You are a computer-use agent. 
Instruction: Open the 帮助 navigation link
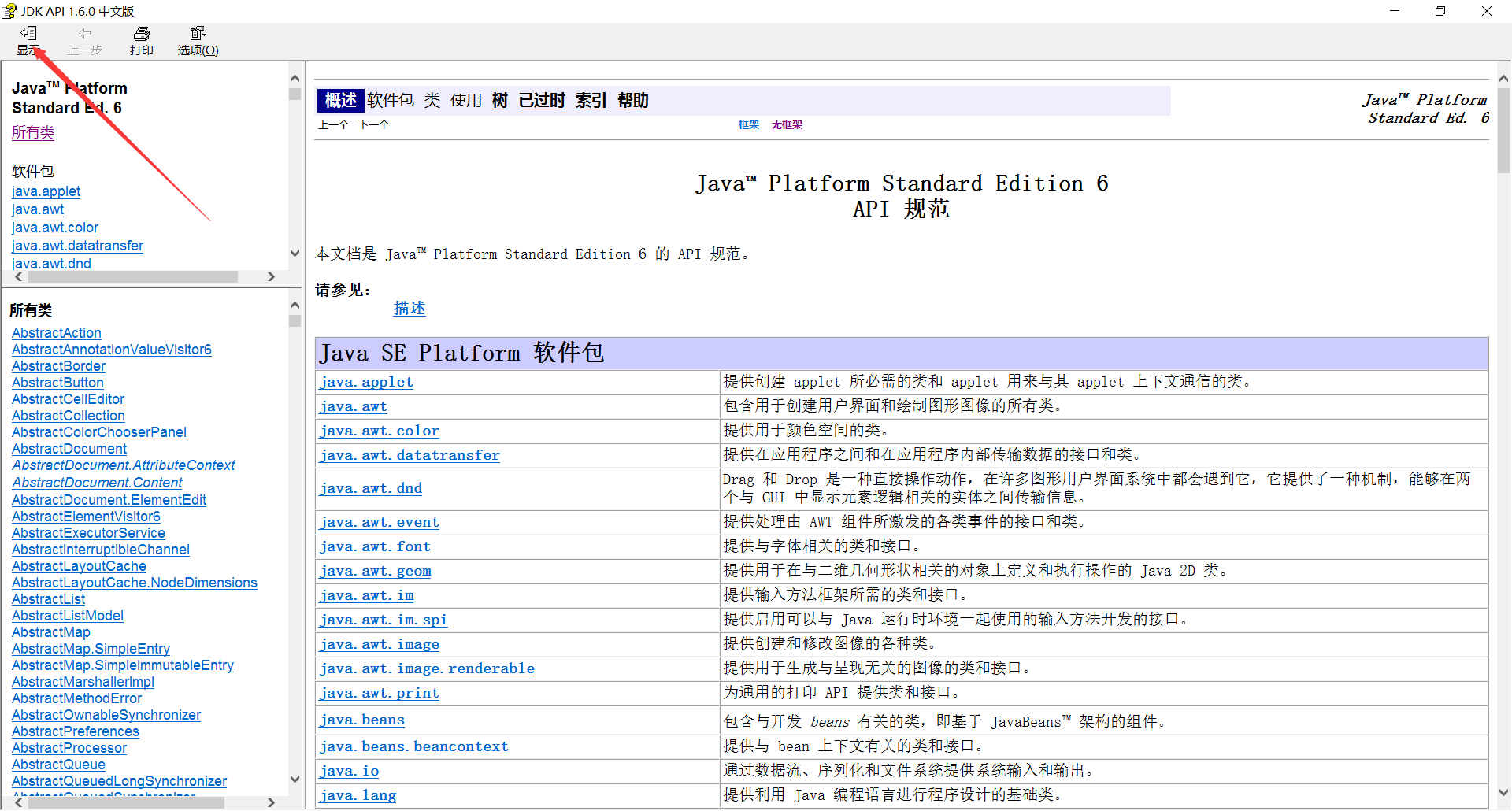(x=633, y=101)
